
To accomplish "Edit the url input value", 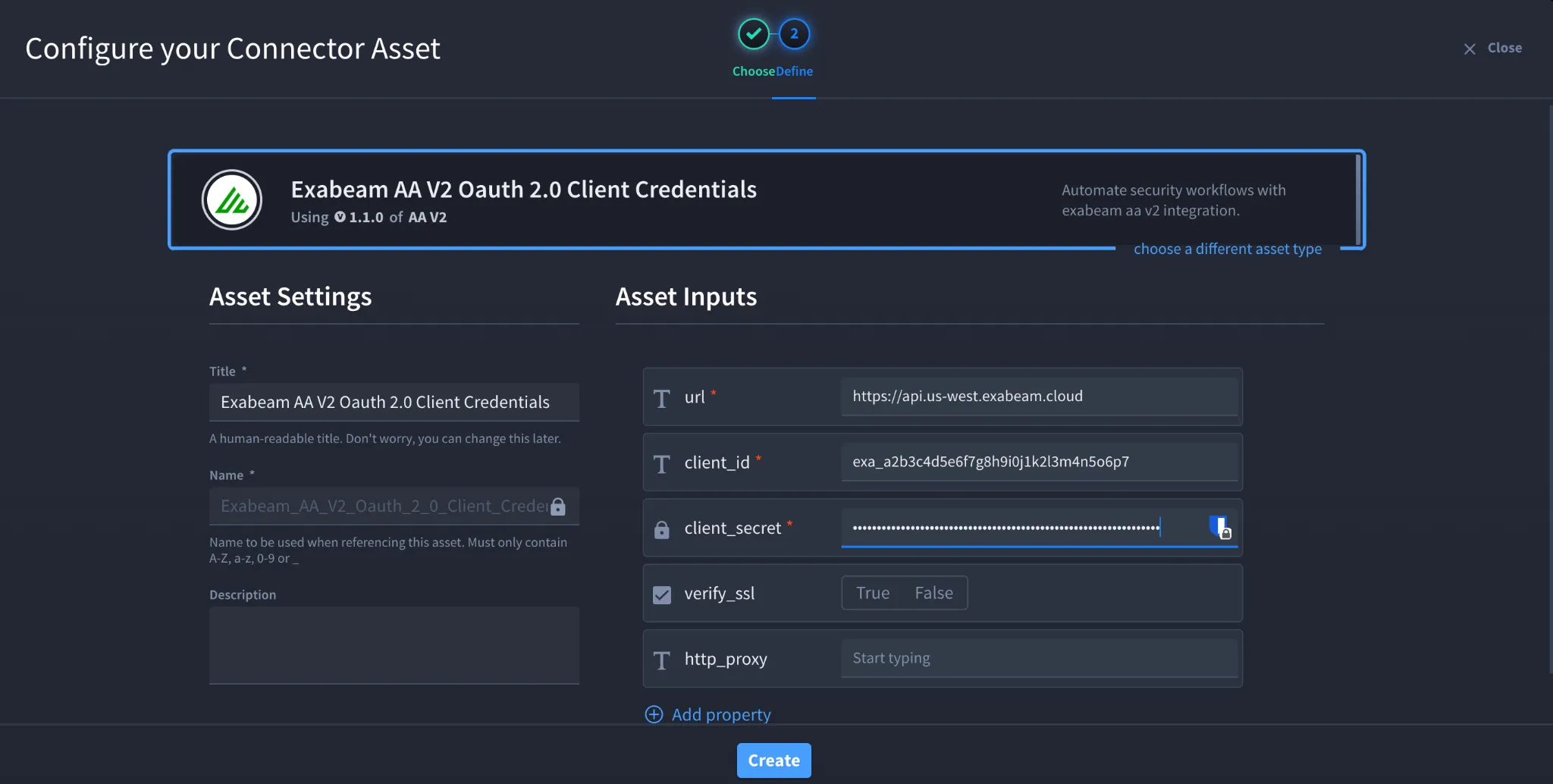I will tap(1040, 397).
